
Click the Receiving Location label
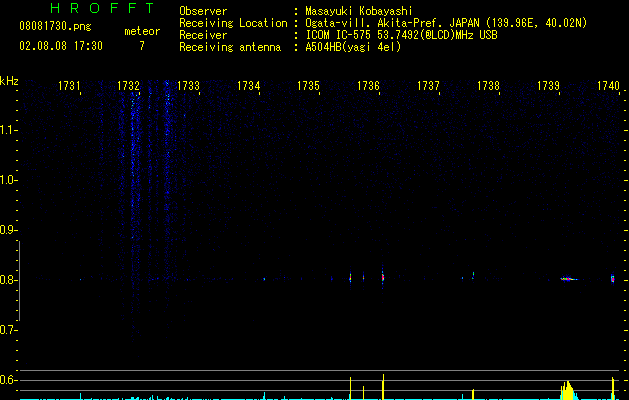233,23
